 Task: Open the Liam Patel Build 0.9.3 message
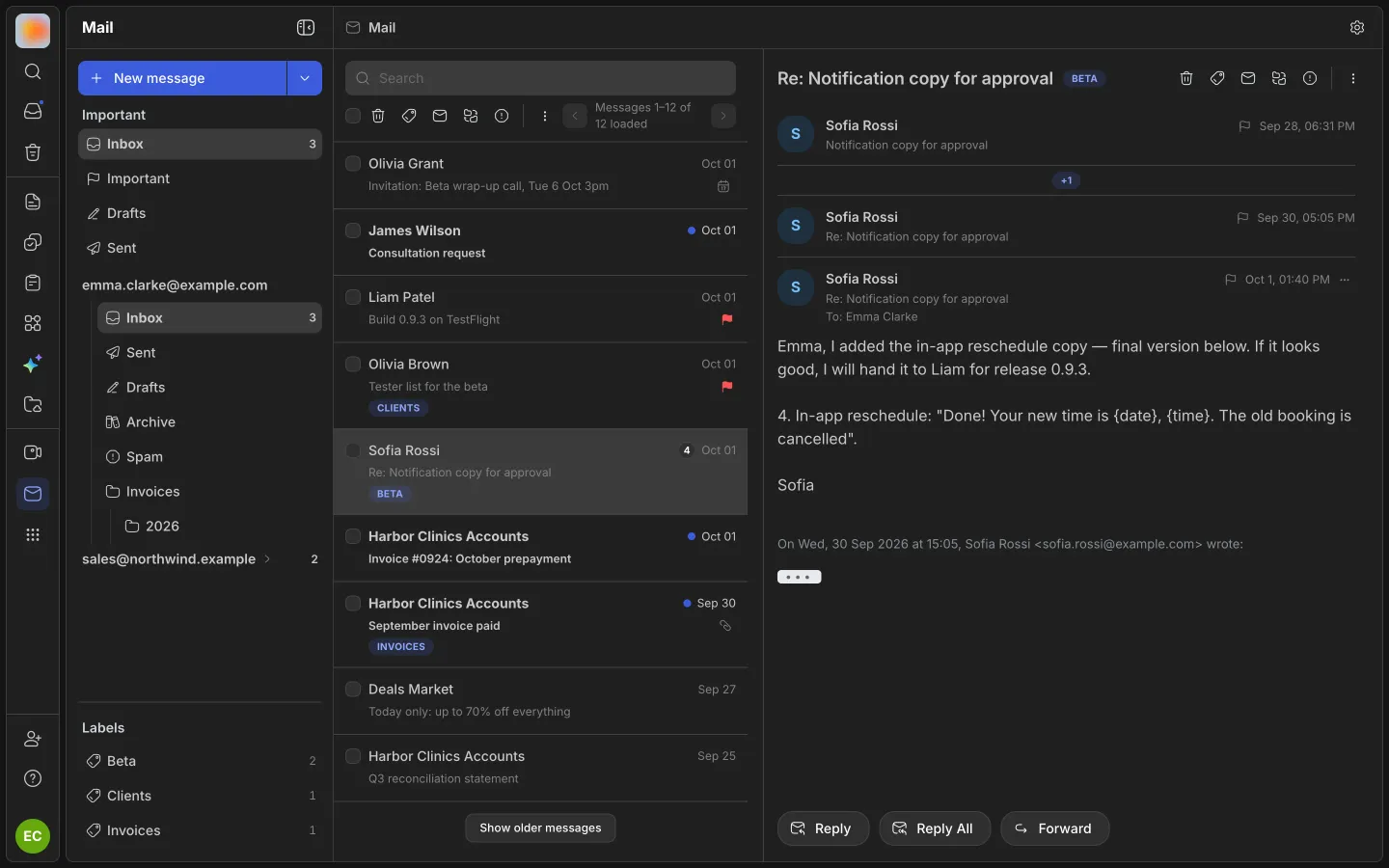pos(540,309)
